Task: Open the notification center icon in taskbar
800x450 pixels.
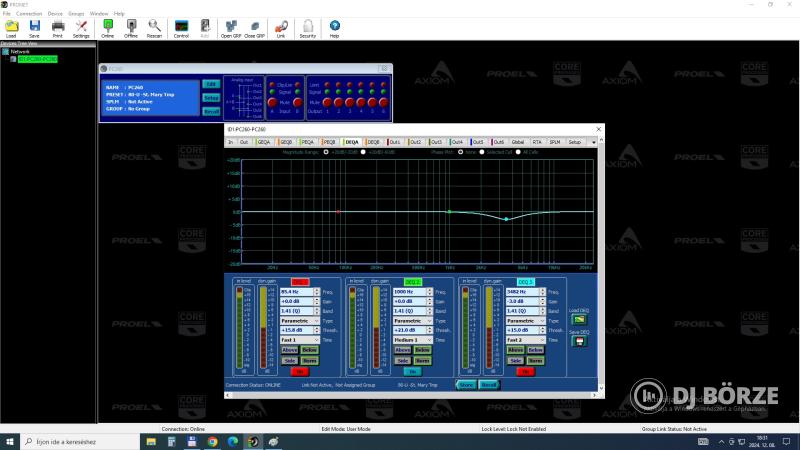Action: tap(786, 442)
